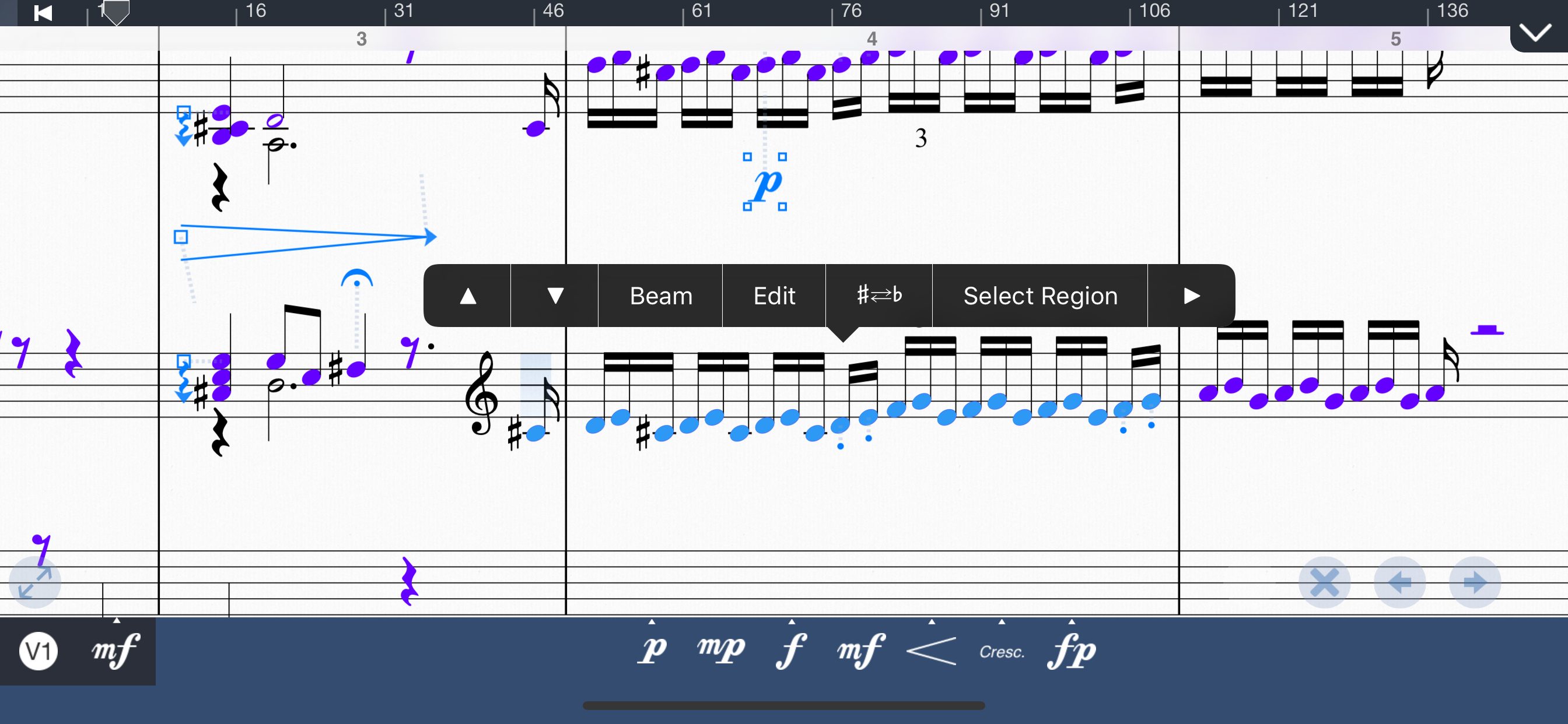Tap Select Region in the popup menu

point(1039,296)
